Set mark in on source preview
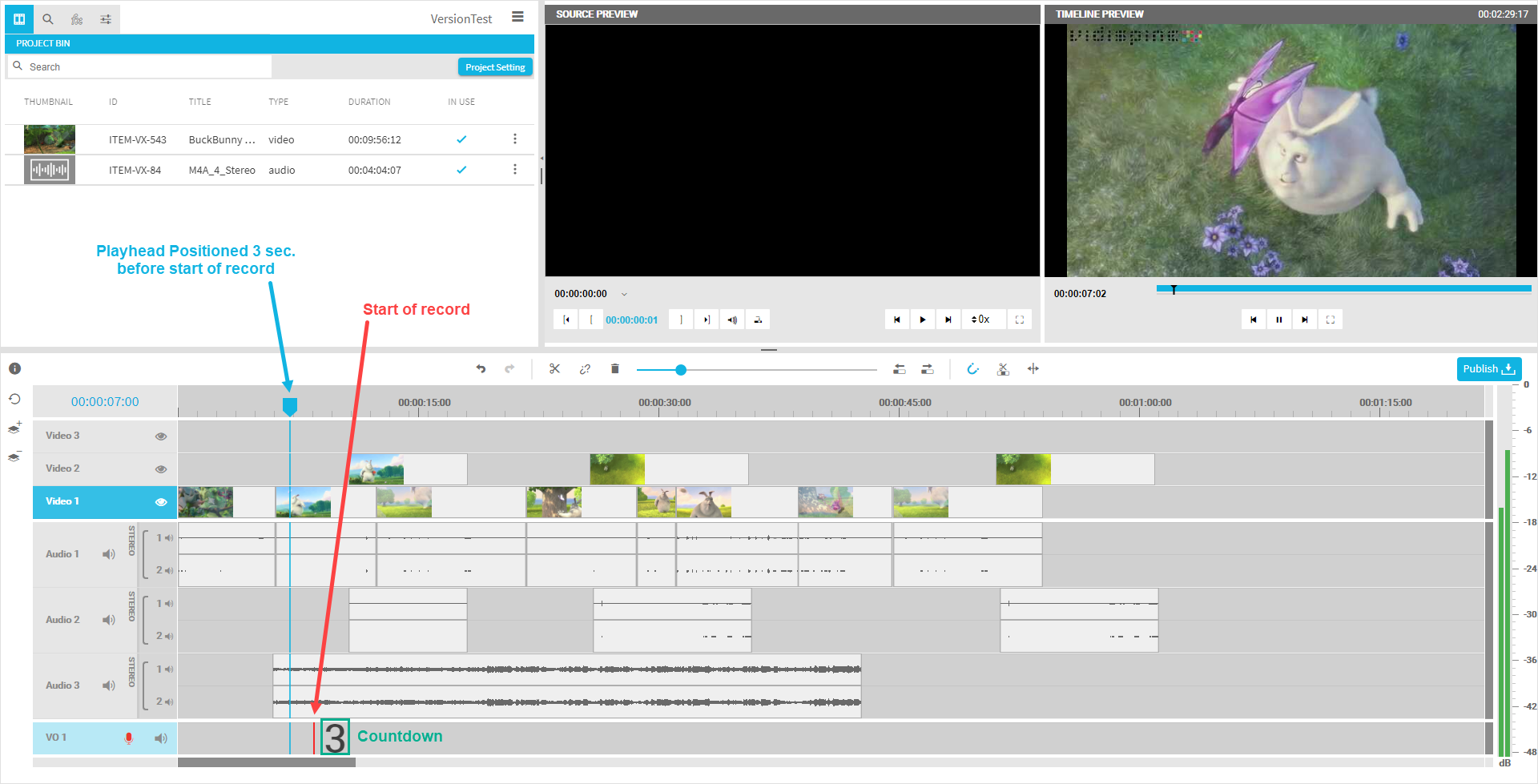 [591, 320]
